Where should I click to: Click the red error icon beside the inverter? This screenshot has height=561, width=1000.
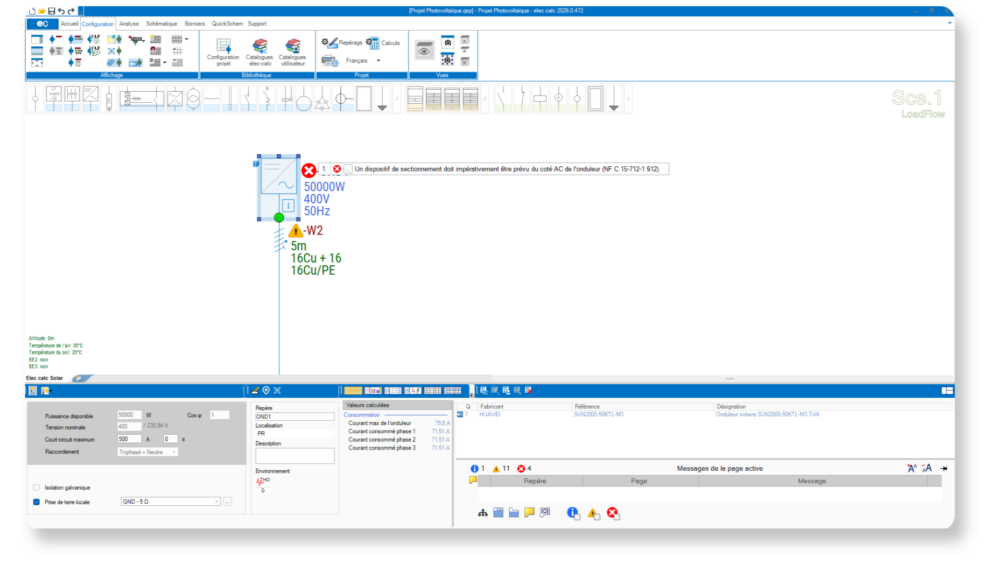pos(309,170)
